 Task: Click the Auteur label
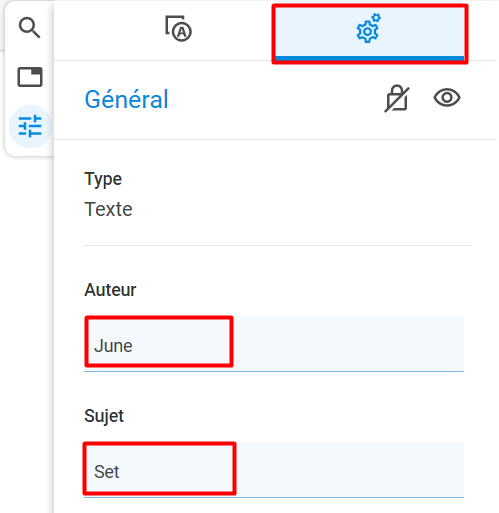110,290
